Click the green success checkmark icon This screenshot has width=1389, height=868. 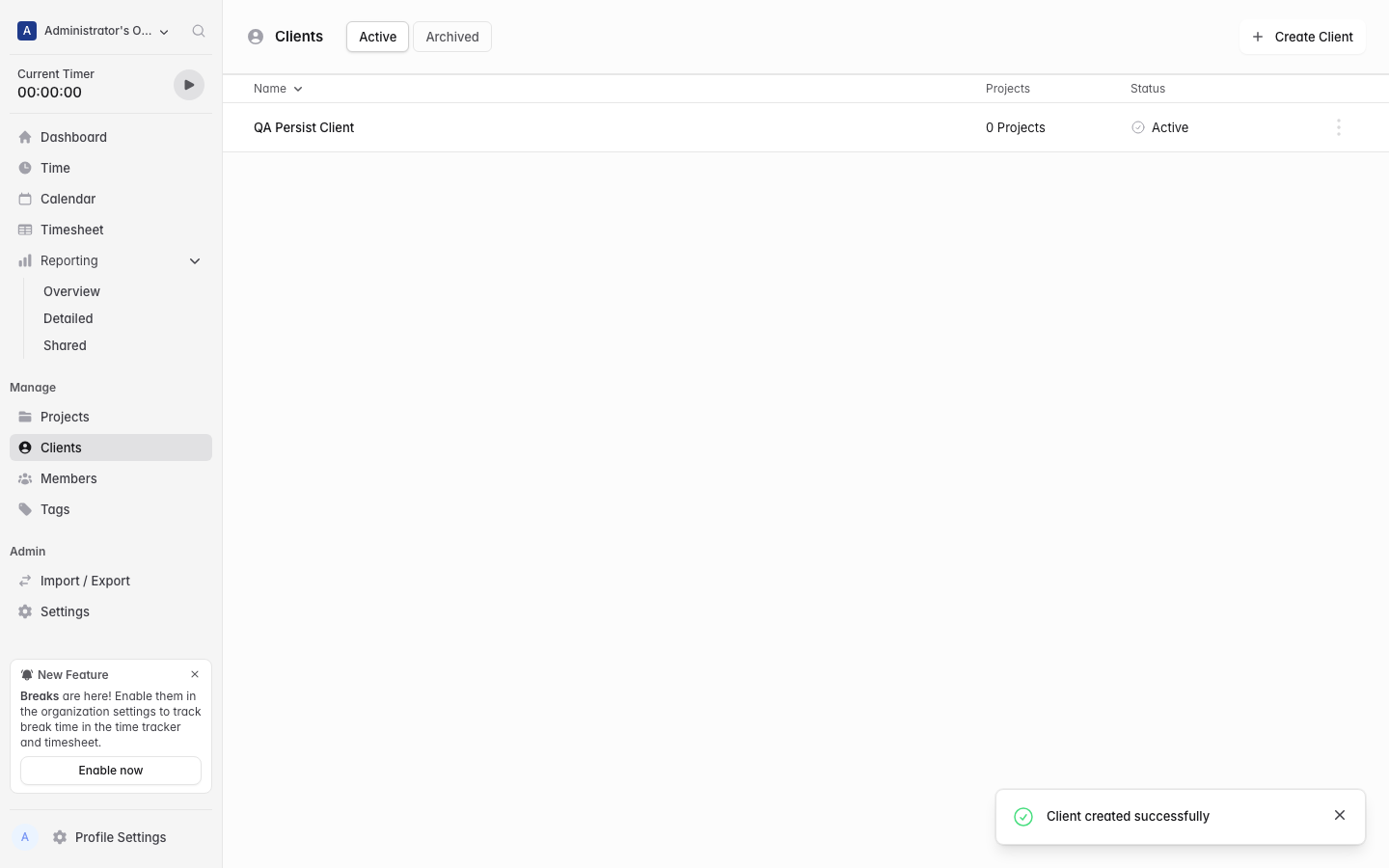click(x=1023, y=817)
